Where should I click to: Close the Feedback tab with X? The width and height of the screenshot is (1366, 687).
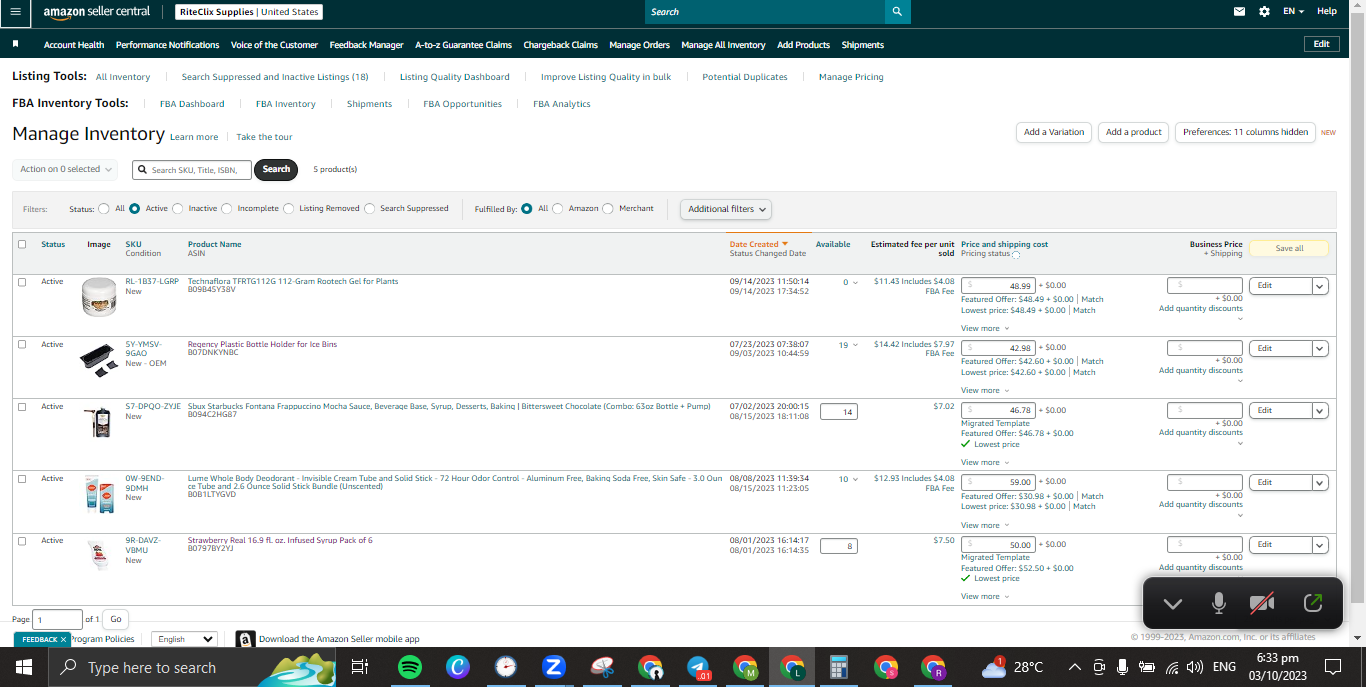pos(63,639)
